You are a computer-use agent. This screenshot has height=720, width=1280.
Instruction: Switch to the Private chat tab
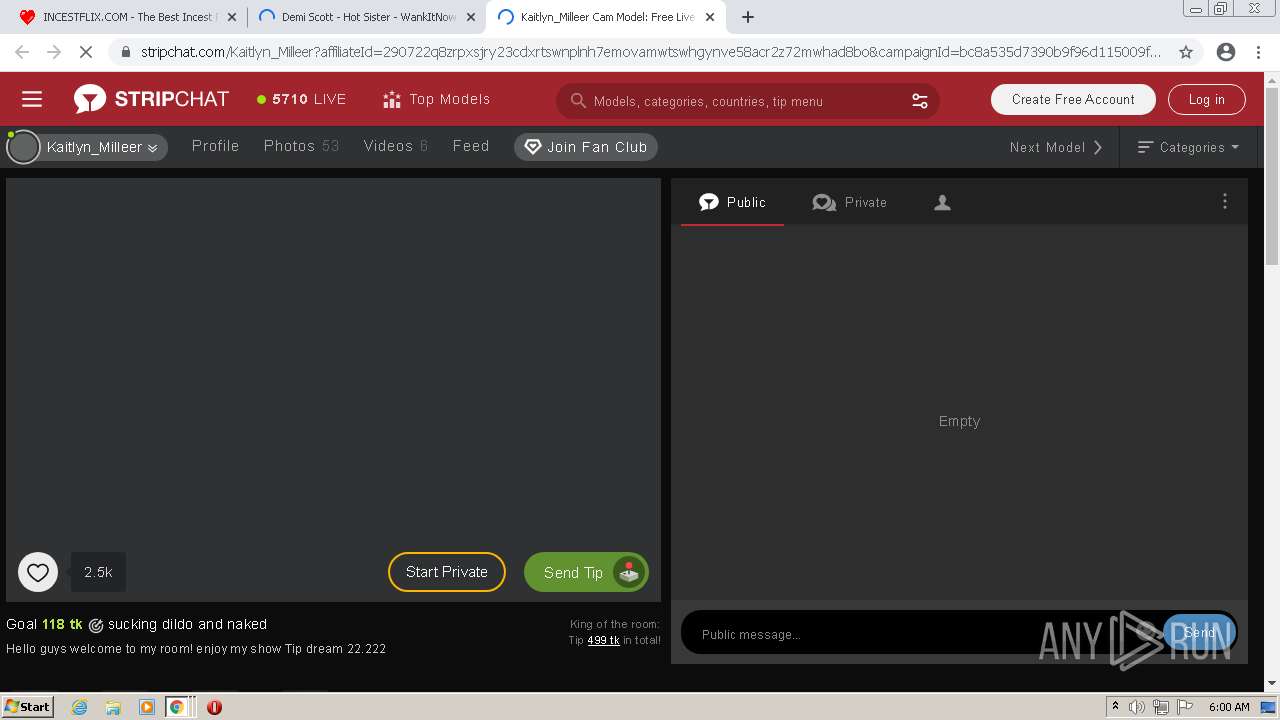click(850, 202)
